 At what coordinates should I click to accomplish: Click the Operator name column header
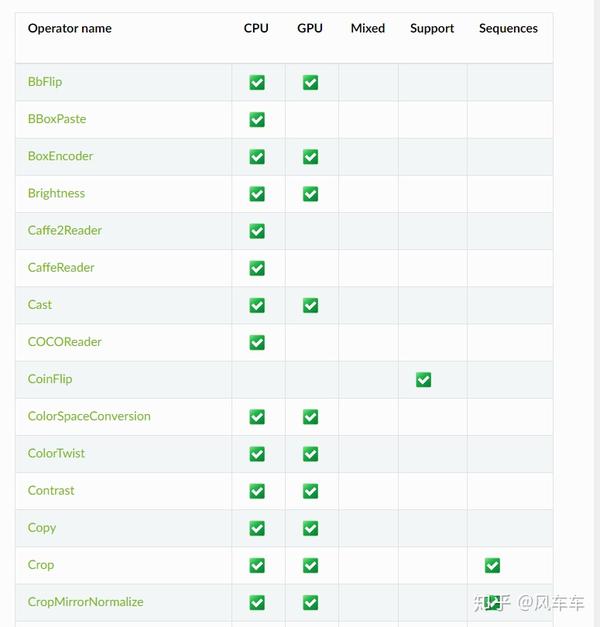click(x=70, y=29)
